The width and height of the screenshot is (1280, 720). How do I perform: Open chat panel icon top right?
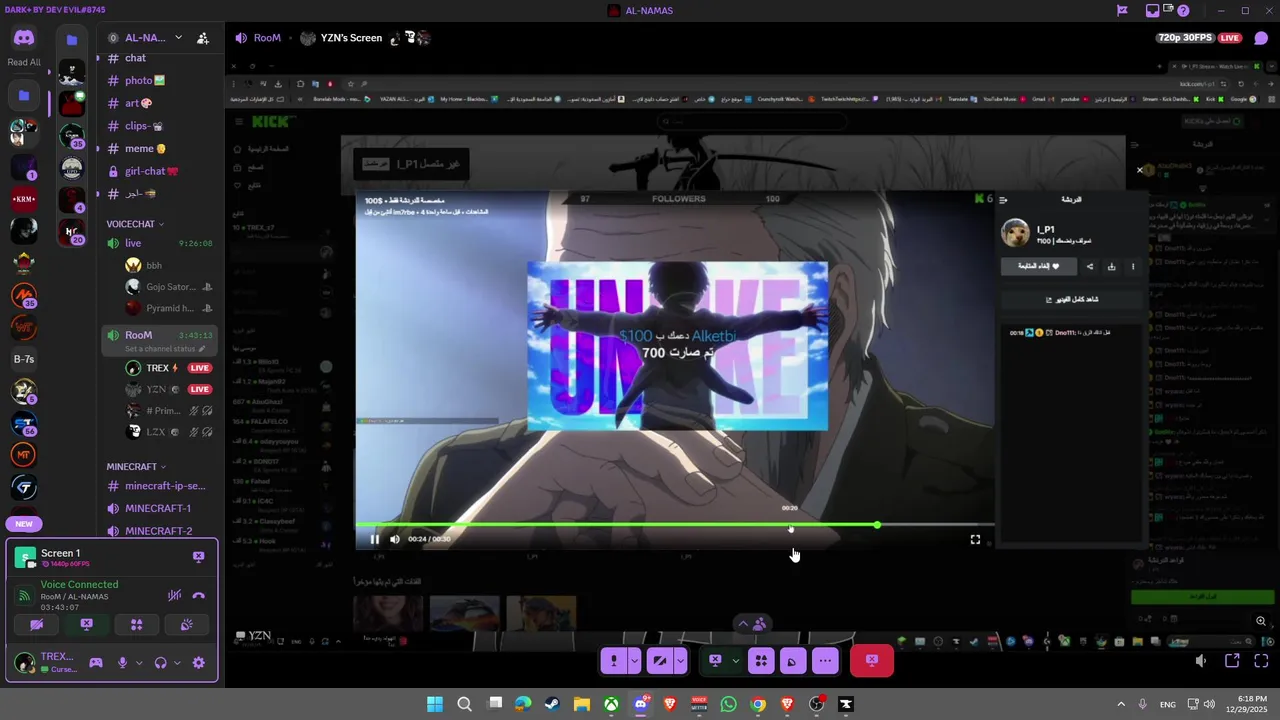pyautogui.click(x=1261, y=38)
